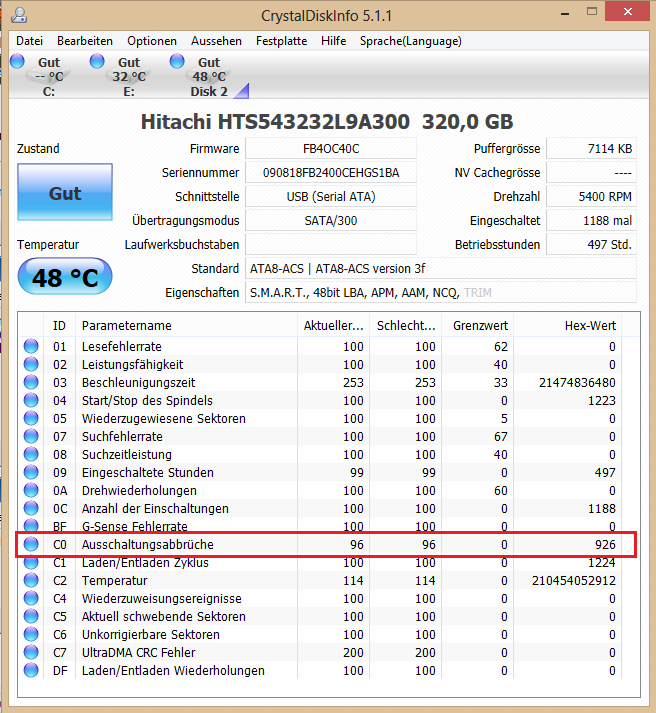This screenshot has height=713, width=656.
Task: Click status orb in Suchfehlerrate row
Action: (31, 437)
